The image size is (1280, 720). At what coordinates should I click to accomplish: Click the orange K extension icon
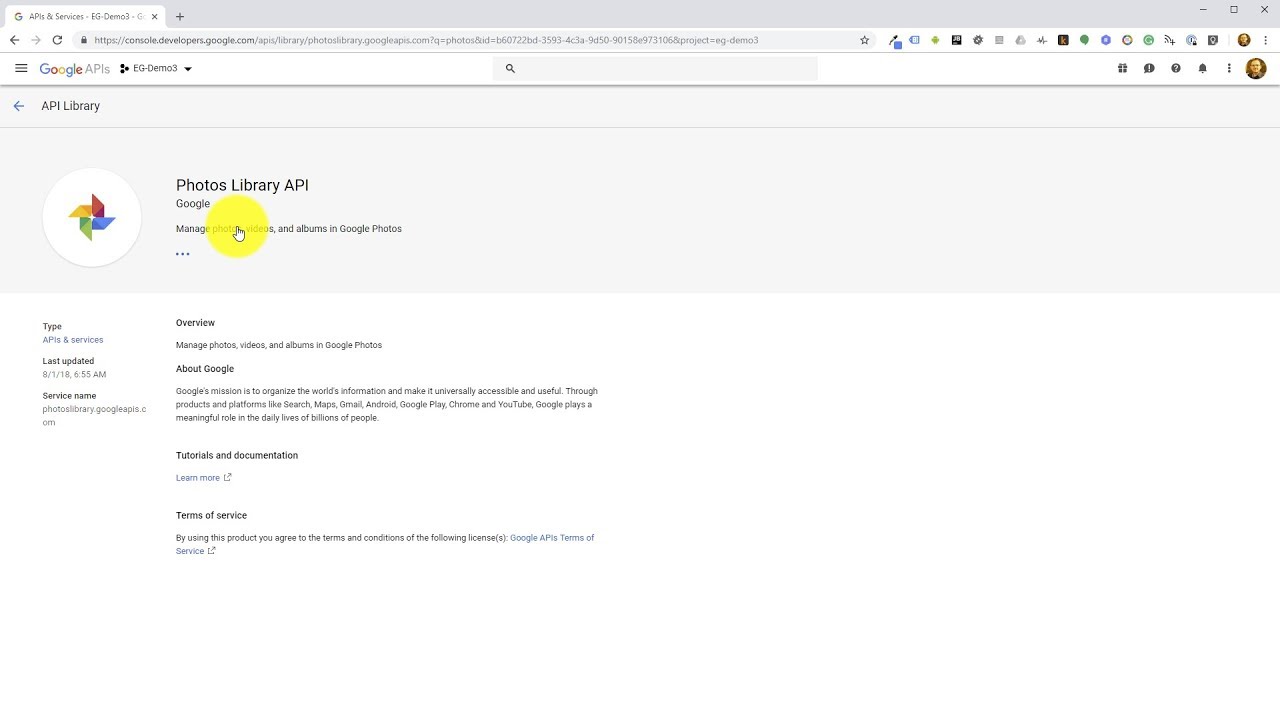pos(1063,40)
